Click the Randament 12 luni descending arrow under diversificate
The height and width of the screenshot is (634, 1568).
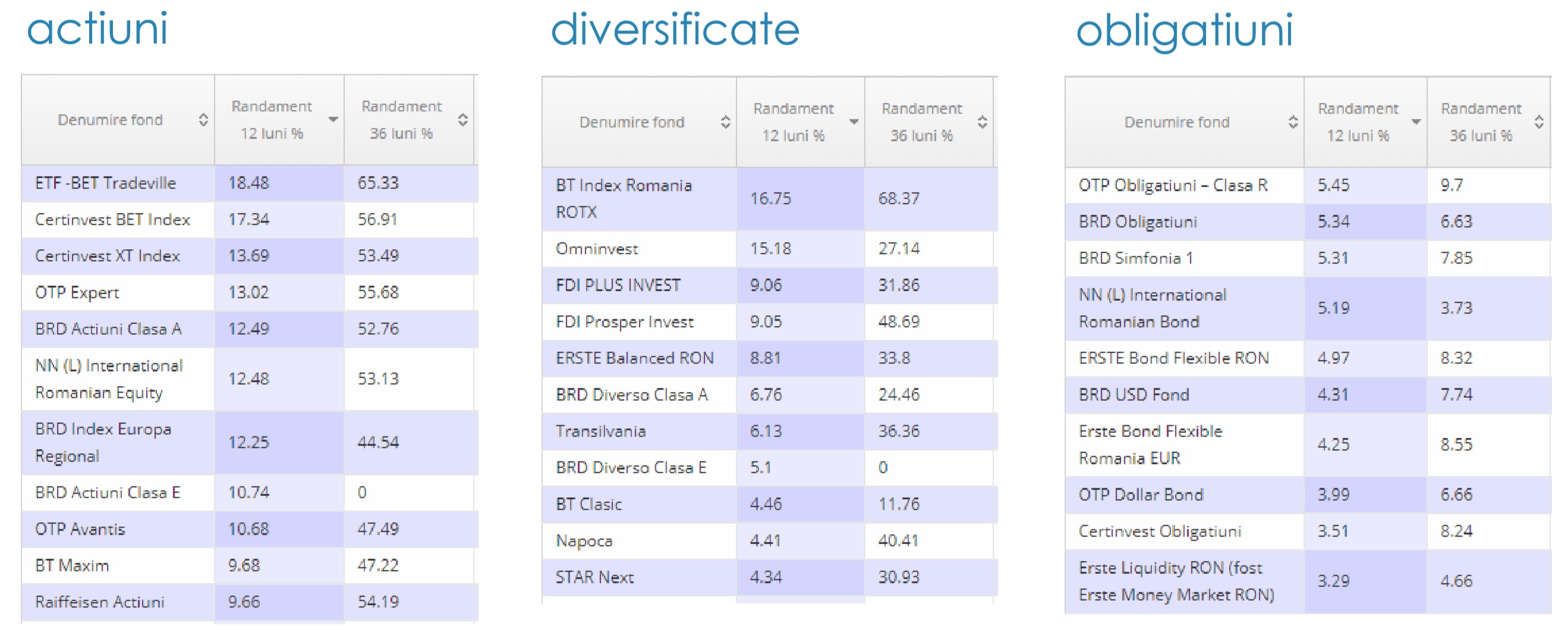pyautogui.click(x=854, y=122)
